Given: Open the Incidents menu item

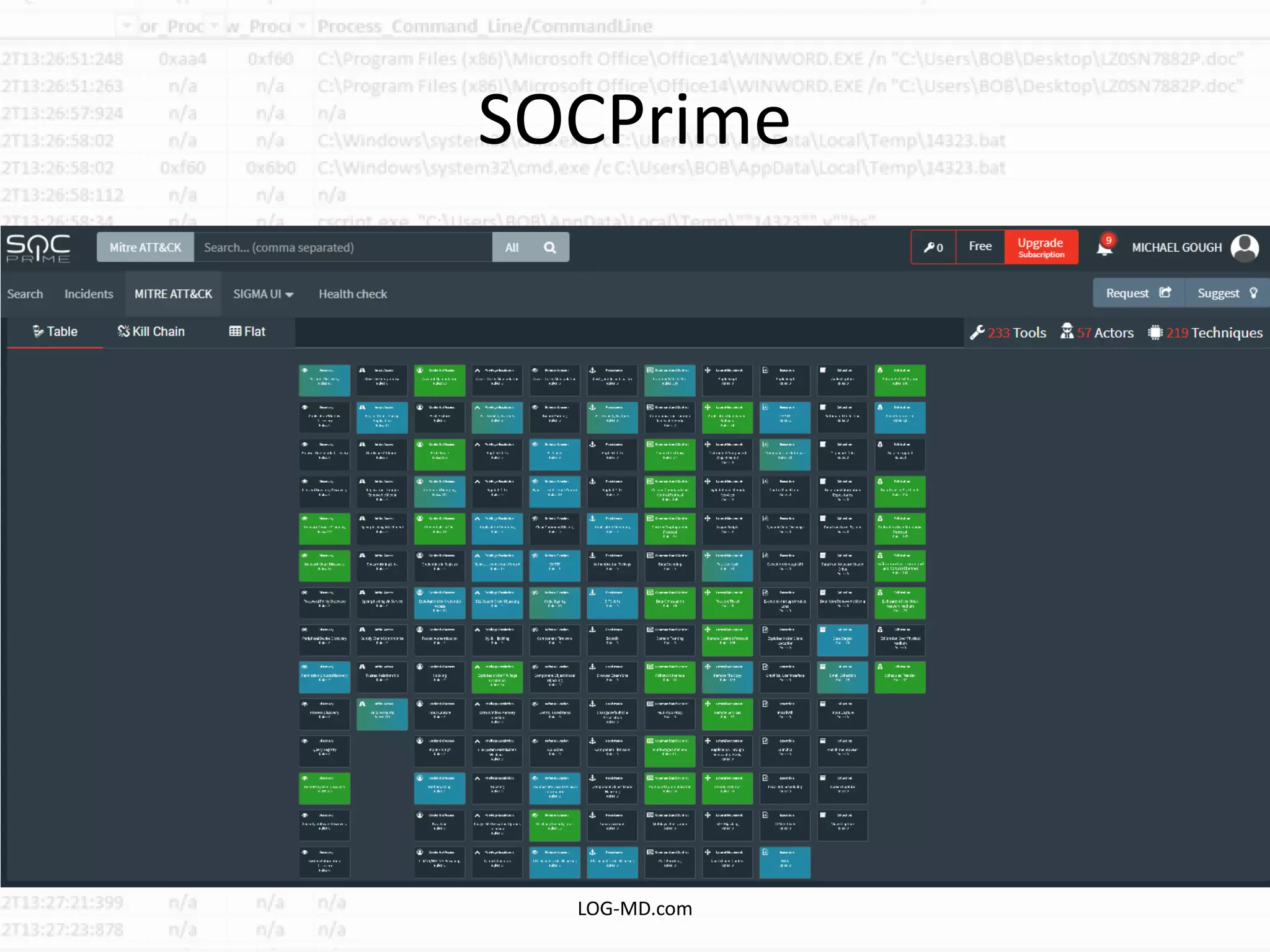Looking at the screenshot, I should pos(89,294).
